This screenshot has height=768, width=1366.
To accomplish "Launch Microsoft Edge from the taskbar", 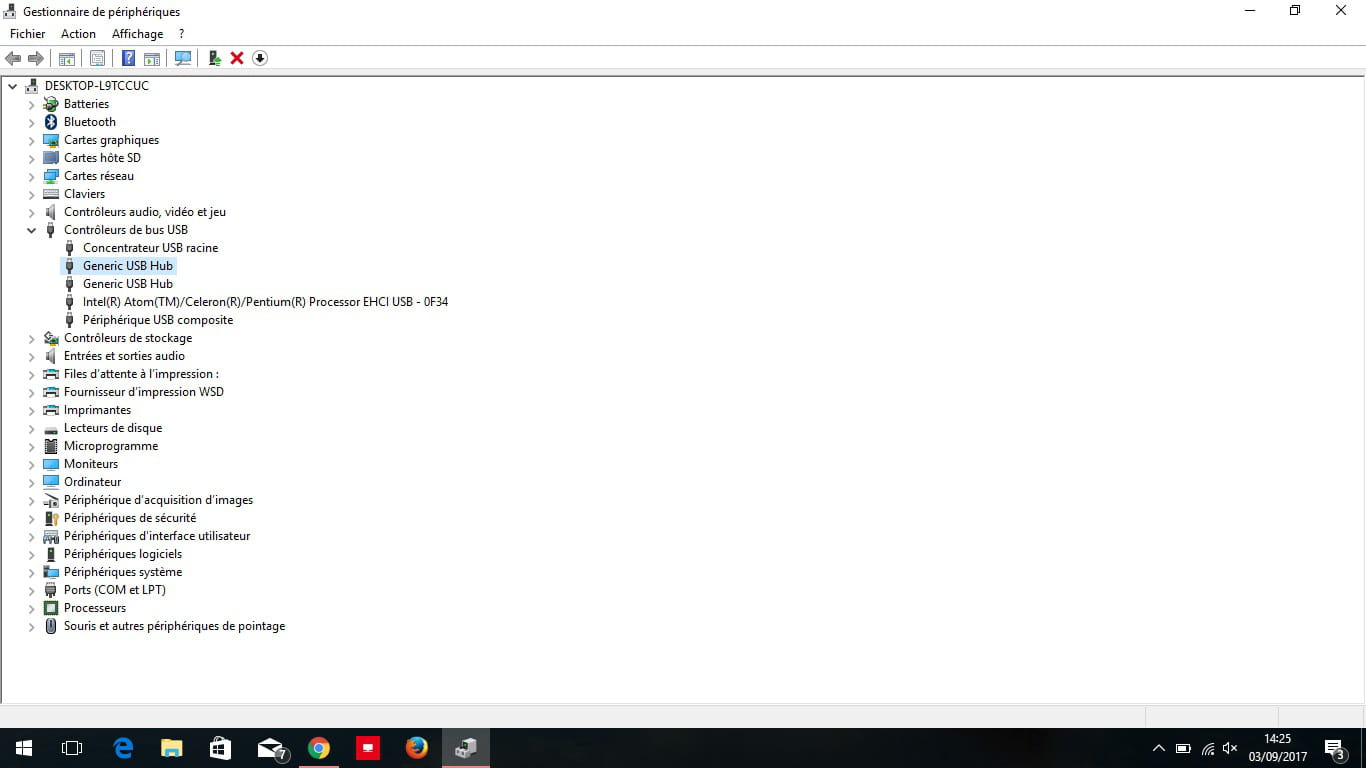I will [123, 748].
